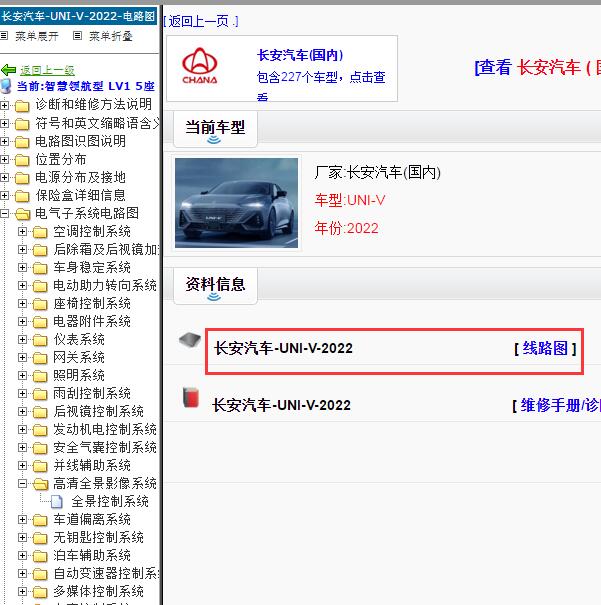601x605 pixels.
Task: Expand the 电器附件系统 node
Action: [22, 321]
